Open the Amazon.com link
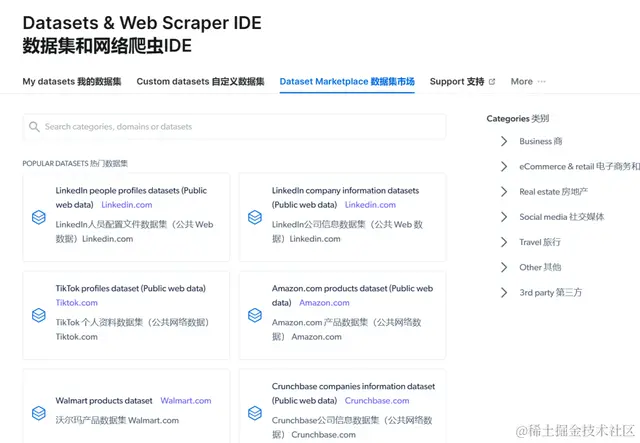The image size is (640, 443). pos(324,303)
